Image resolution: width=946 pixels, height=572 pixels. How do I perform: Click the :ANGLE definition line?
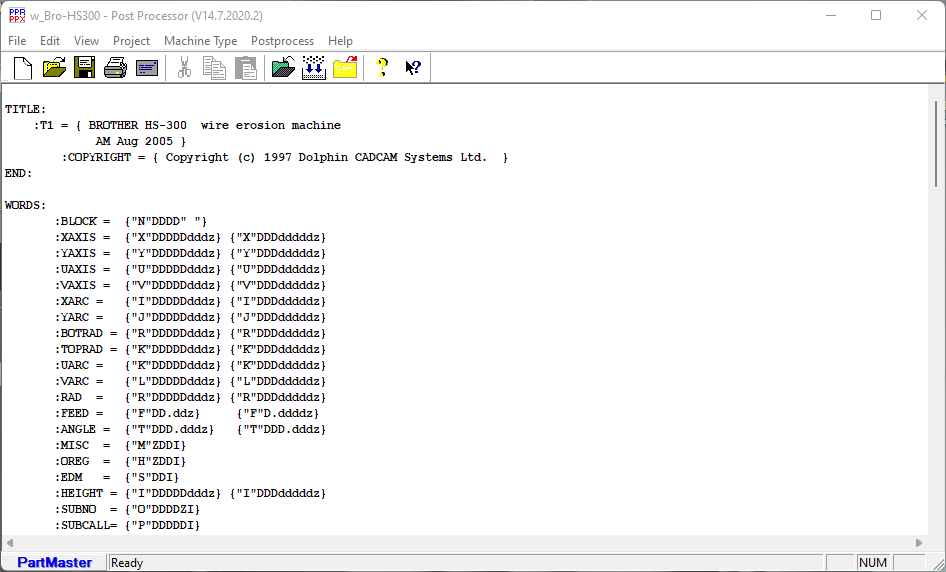[191, 429]
